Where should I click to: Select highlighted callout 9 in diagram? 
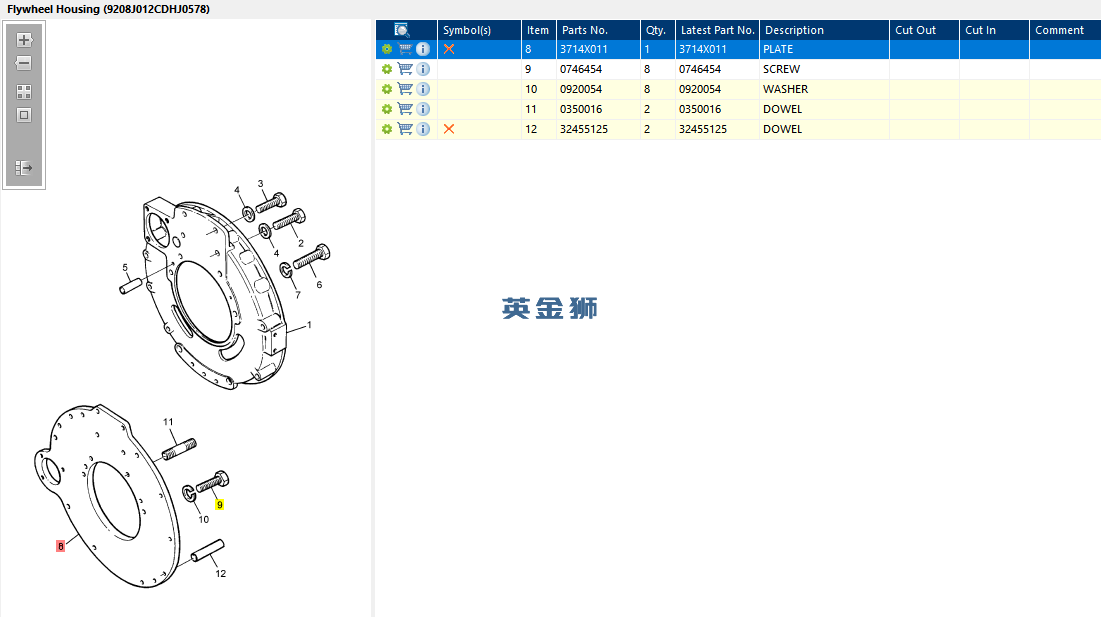(220, 505)
